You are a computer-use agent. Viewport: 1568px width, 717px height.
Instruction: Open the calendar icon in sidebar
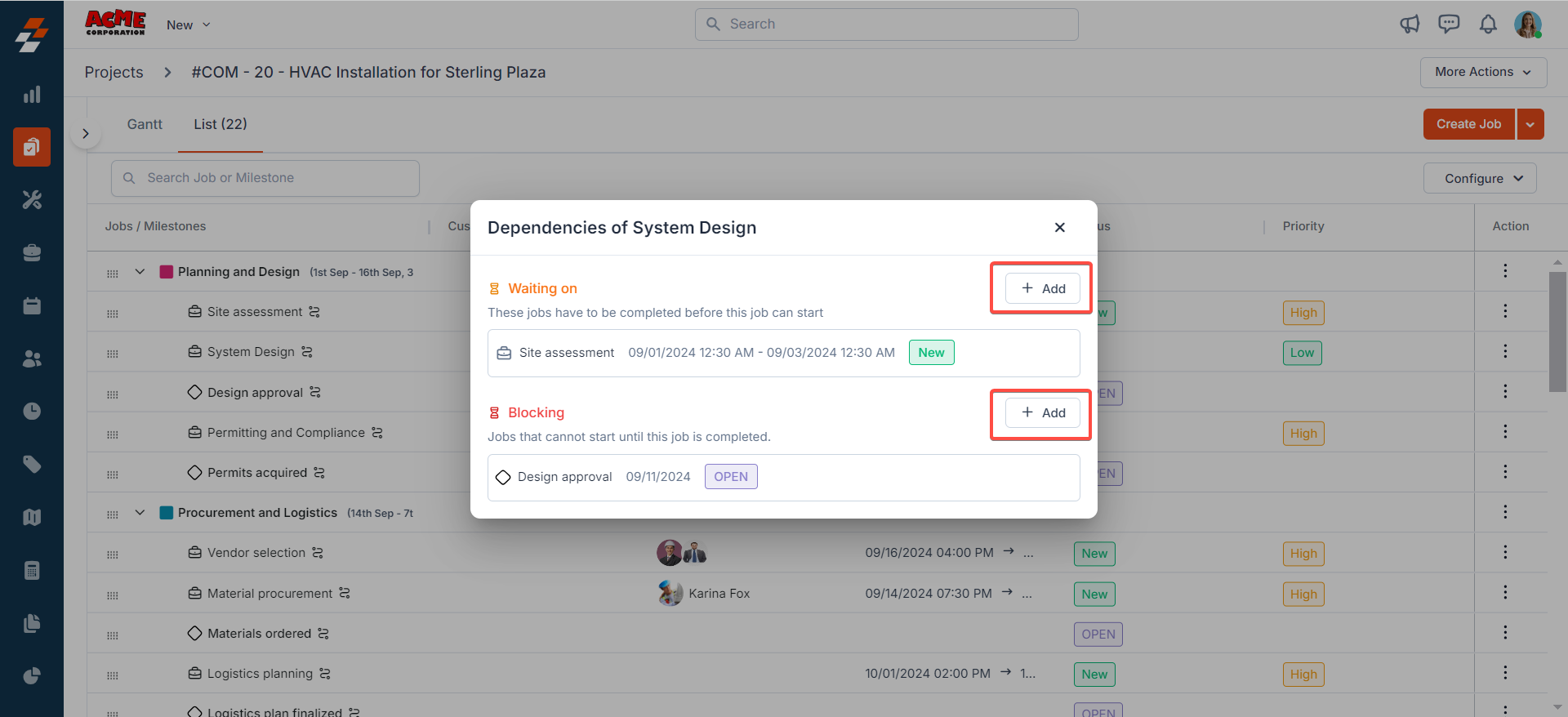coord(32,305)
